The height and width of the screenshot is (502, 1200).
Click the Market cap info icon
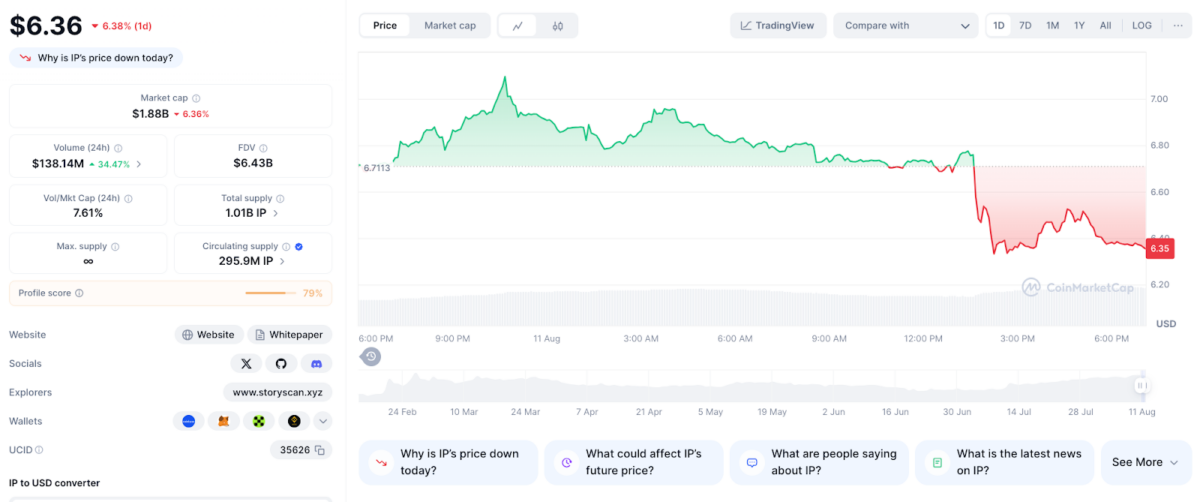point(196,98)
